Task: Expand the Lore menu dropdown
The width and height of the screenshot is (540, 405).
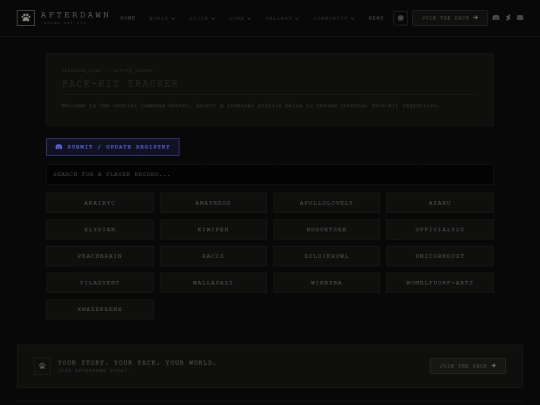Action: point(240,18)
